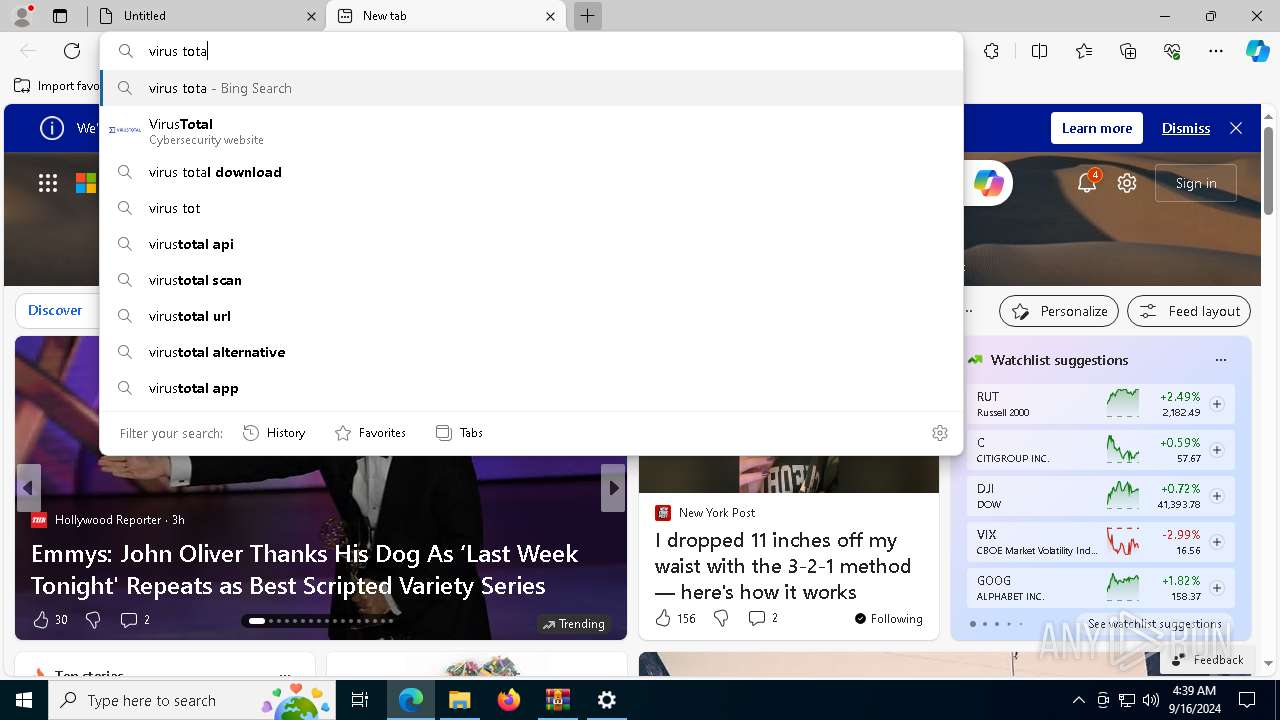Choose 'virustotal api' suggestion
Screen dimensions: 1280x720
pyautogui.click(x=531, y=244)
